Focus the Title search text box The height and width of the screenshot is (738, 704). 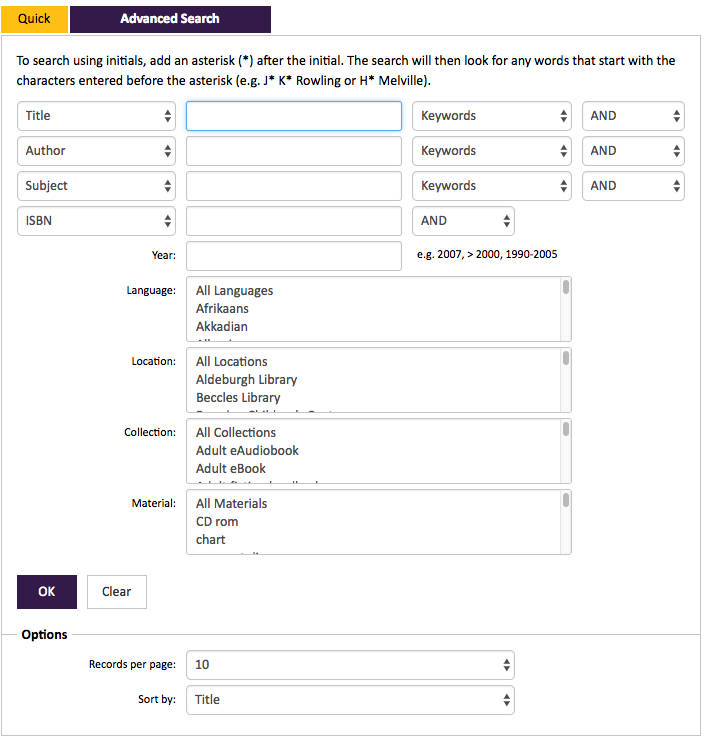(294, 116)
